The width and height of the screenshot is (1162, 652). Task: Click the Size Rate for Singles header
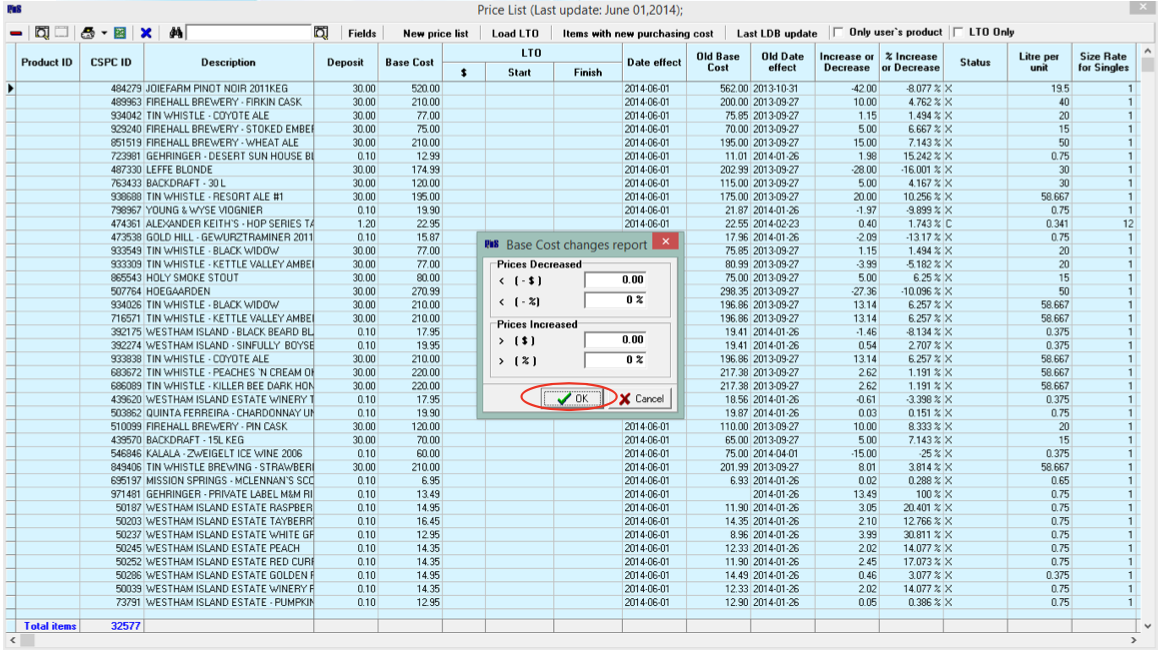[1103, 62]
